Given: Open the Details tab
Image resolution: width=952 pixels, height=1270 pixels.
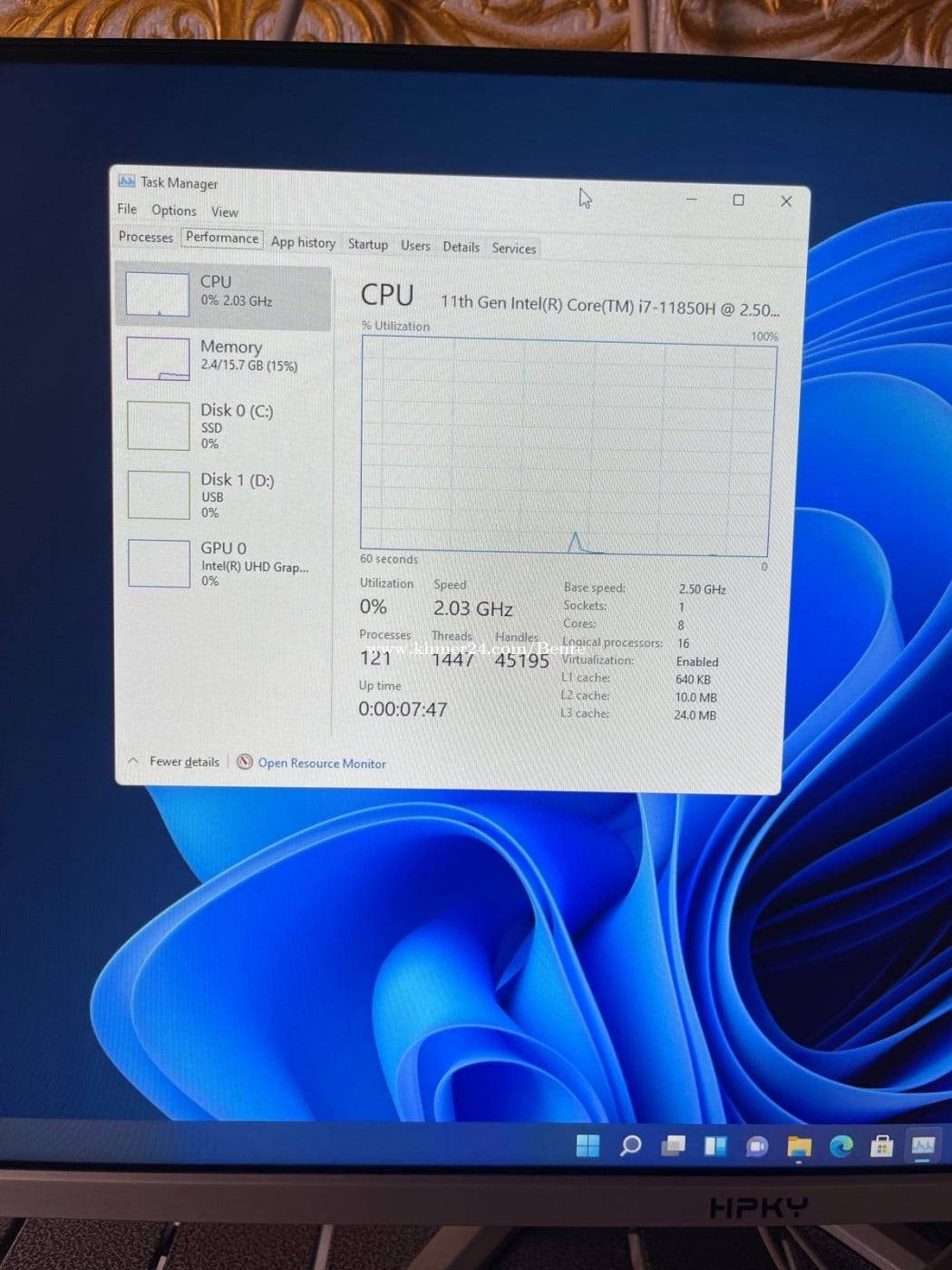Looking at the screenshot, I should click(461, 247).
